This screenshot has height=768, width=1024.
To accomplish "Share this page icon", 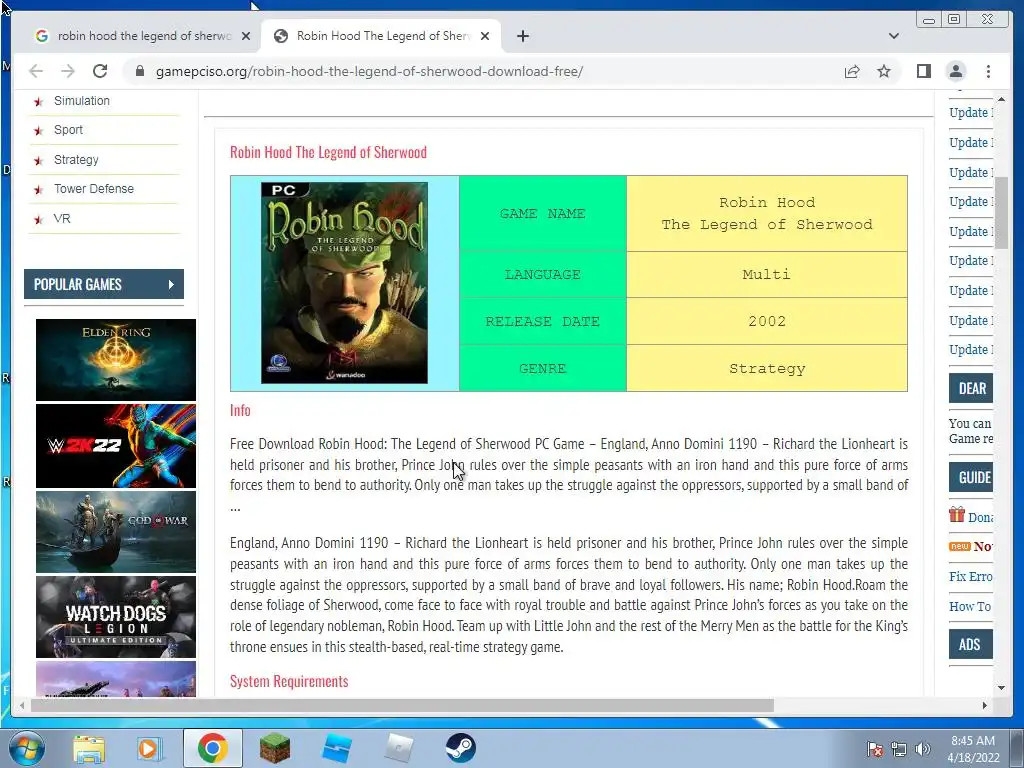I will click(852, 71).
